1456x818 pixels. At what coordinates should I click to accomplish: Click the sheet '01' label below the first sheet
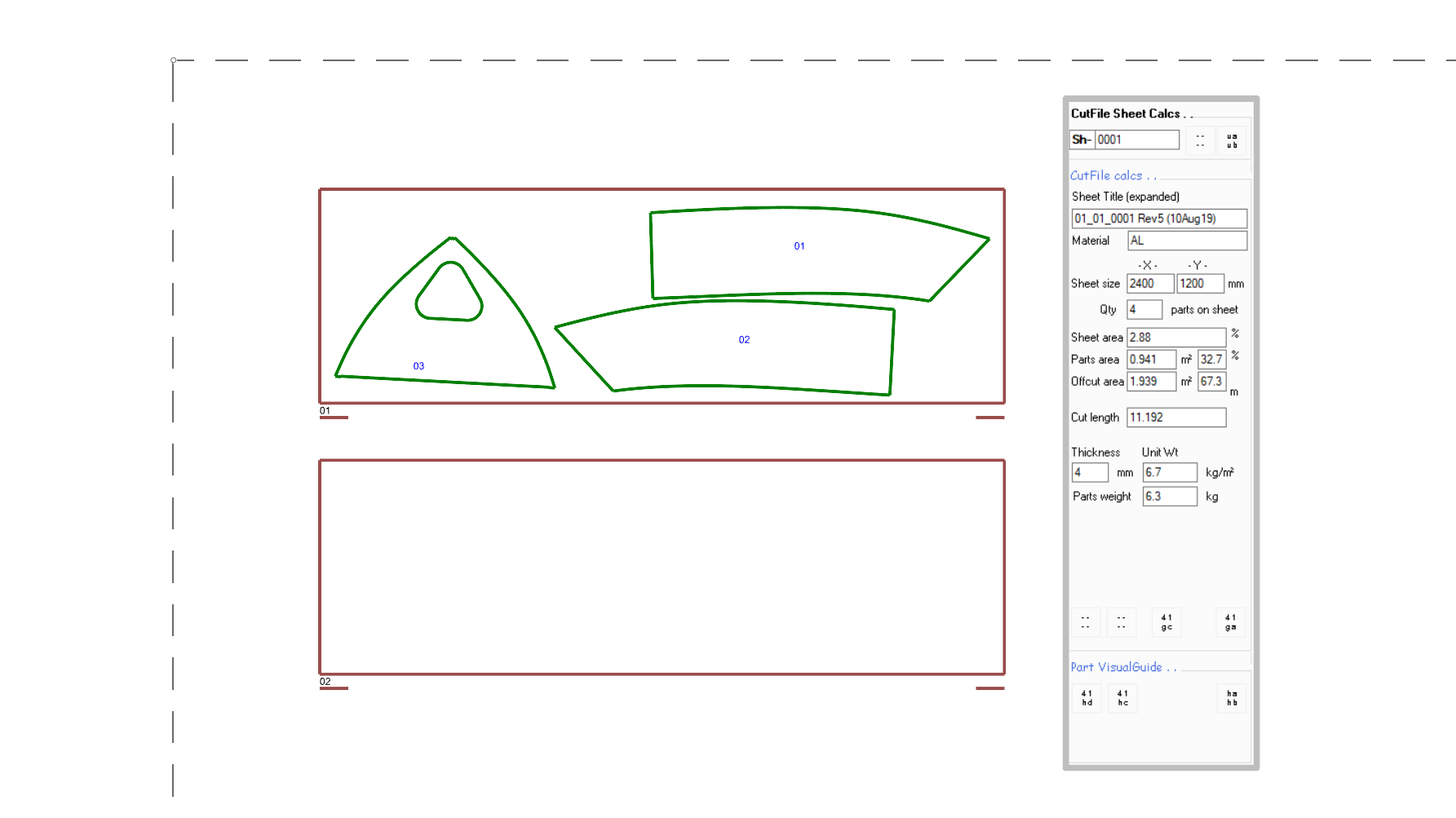pyautogui.click(x=325, y=411)
